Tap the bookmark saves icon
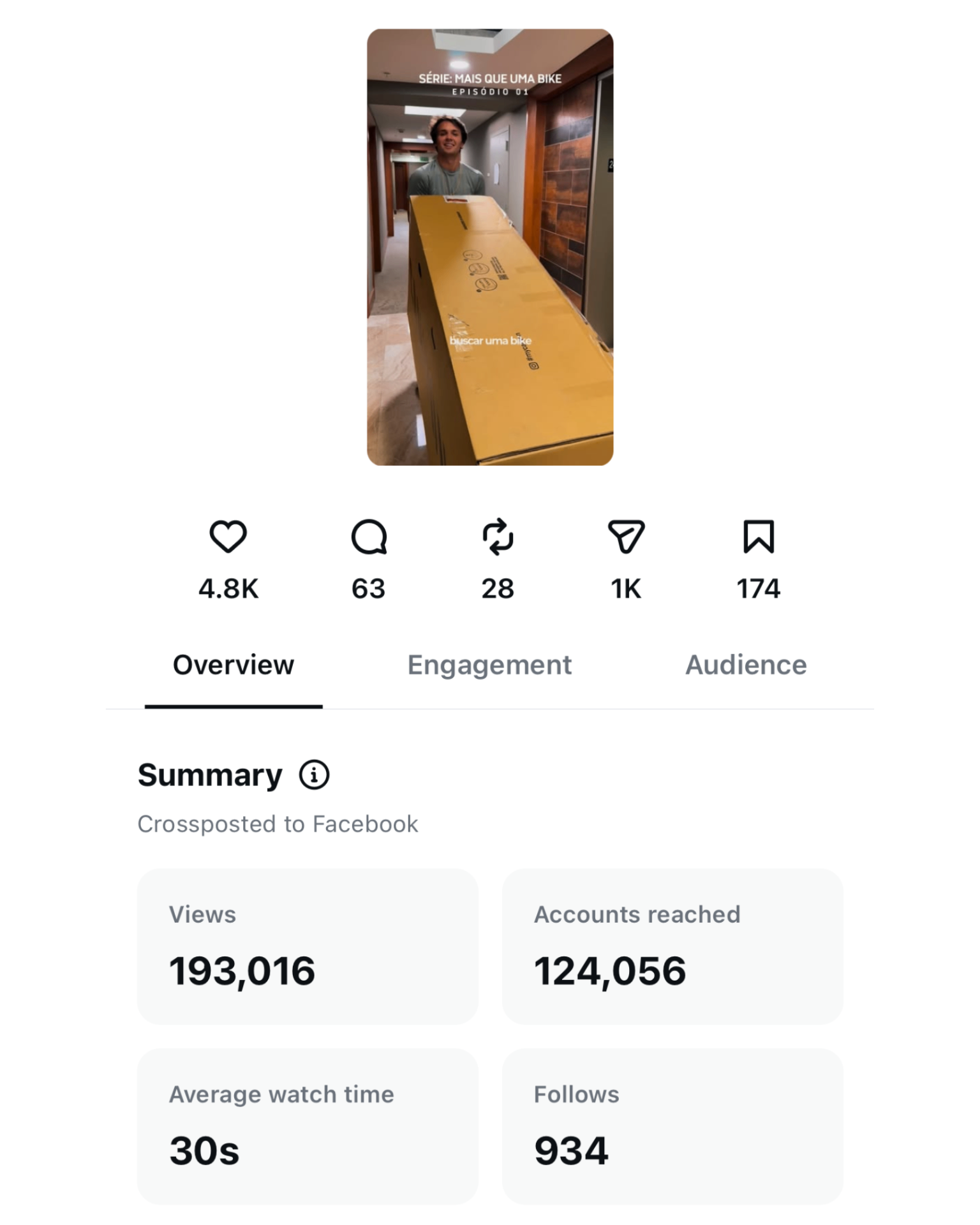 coord(759,537)
